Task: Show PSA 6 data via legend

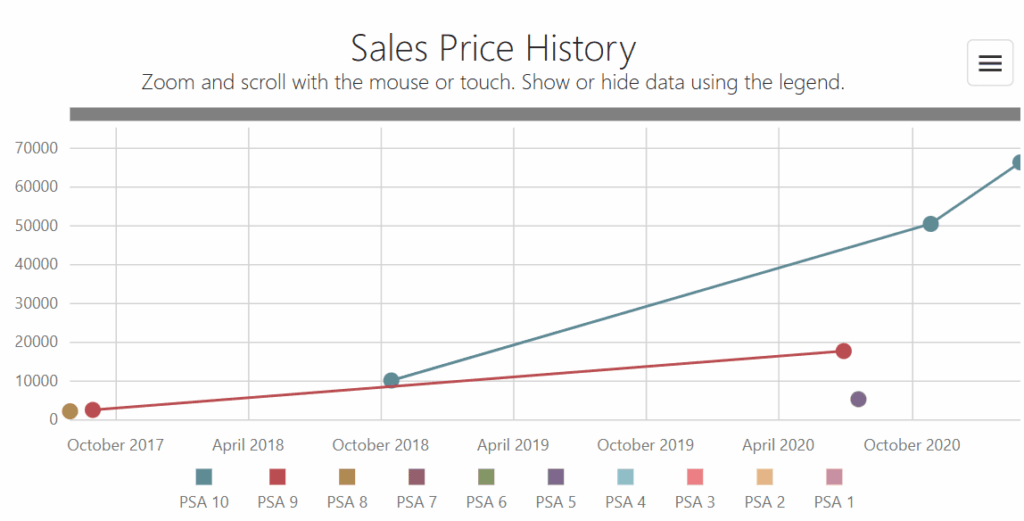Action: pos(486,477)
